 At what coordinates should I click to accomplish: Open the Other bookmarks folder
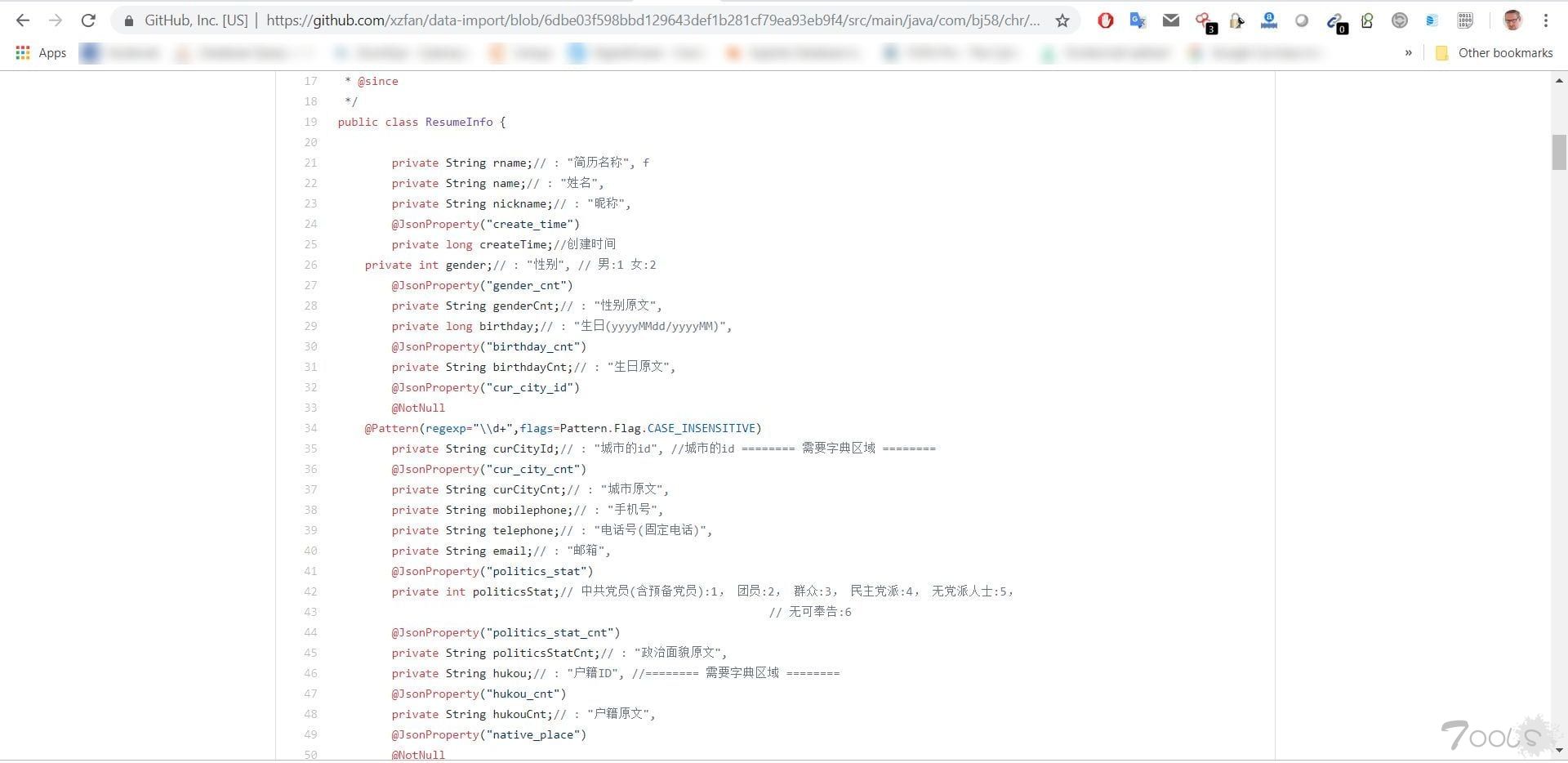tap(1494, 53)
